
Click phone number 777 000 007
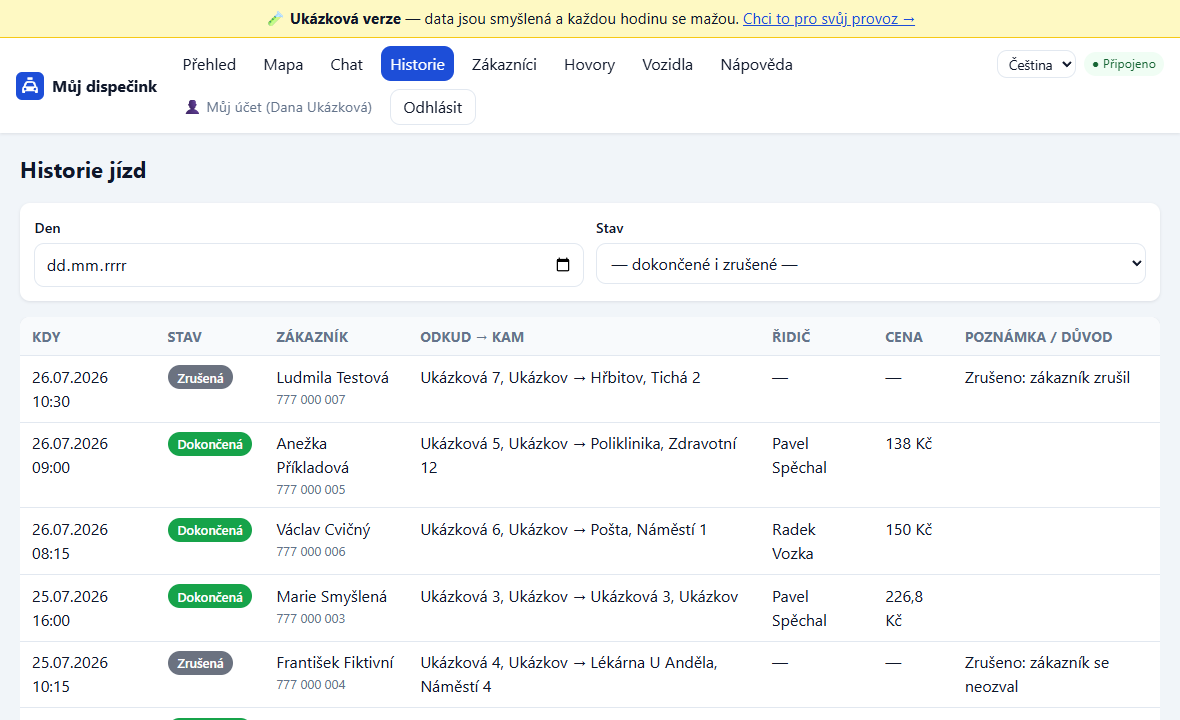coord(311,399)
